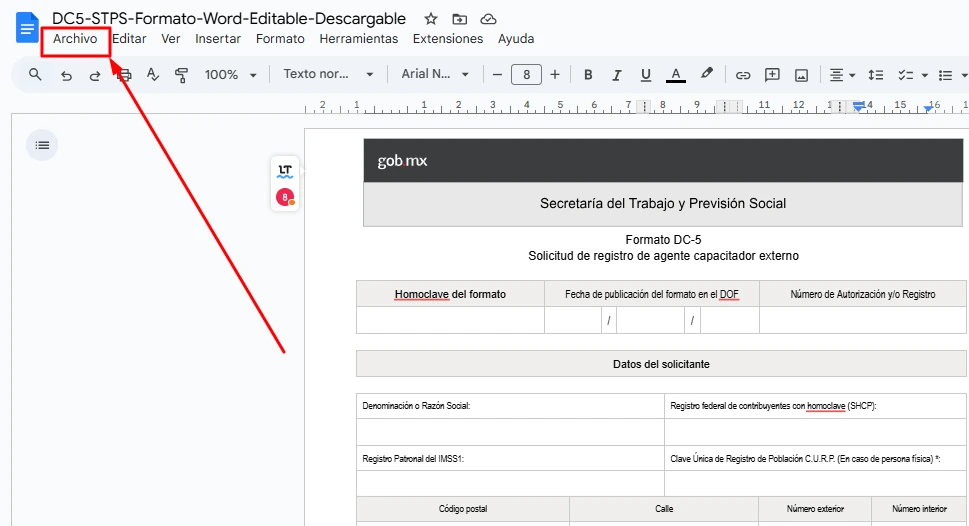
Task: Undo the last action
Action: pyautogui.click(x=66, y=75)
